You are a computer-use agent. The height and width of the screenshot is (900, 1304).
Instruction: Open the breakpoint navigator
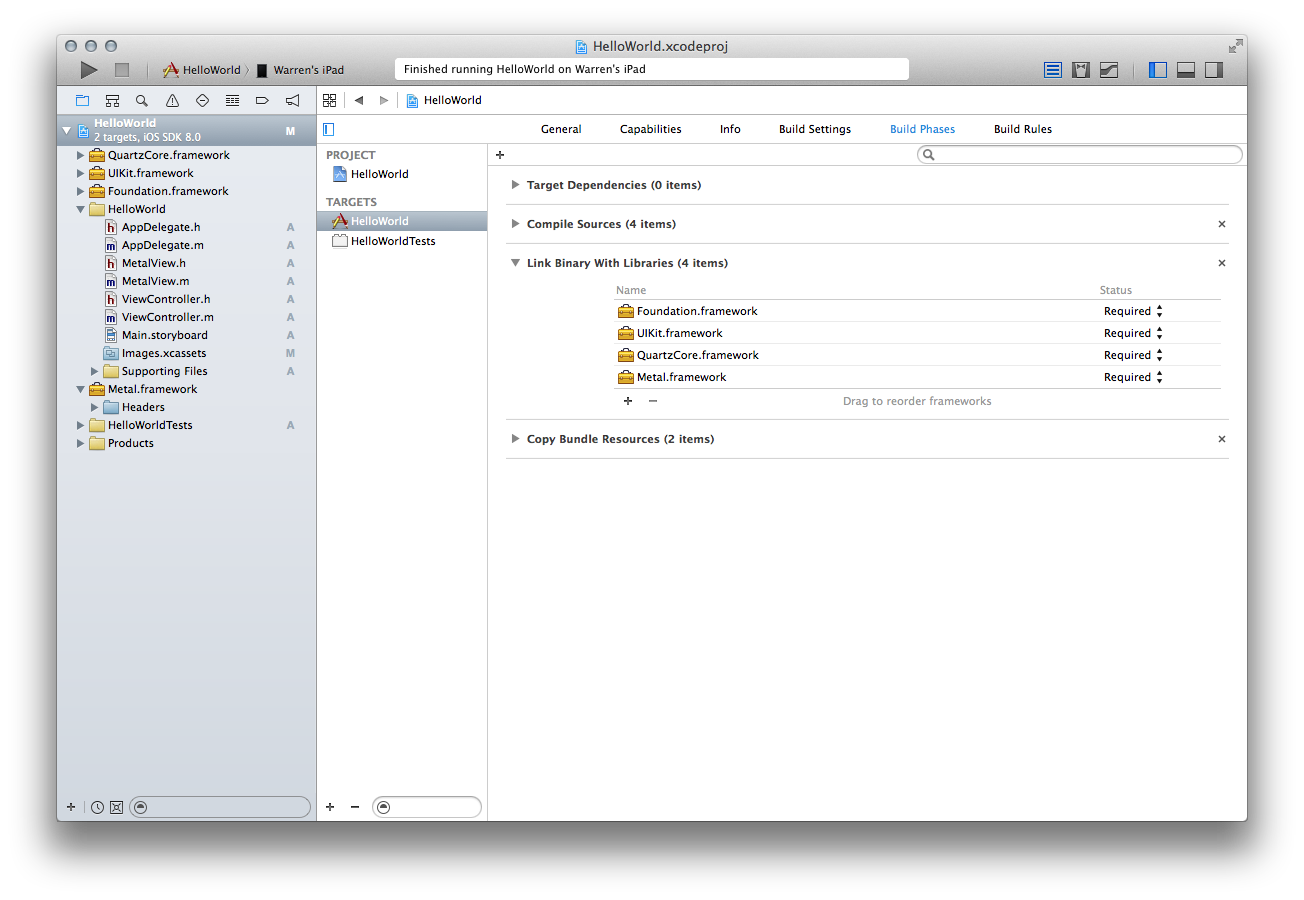[262, 100]
